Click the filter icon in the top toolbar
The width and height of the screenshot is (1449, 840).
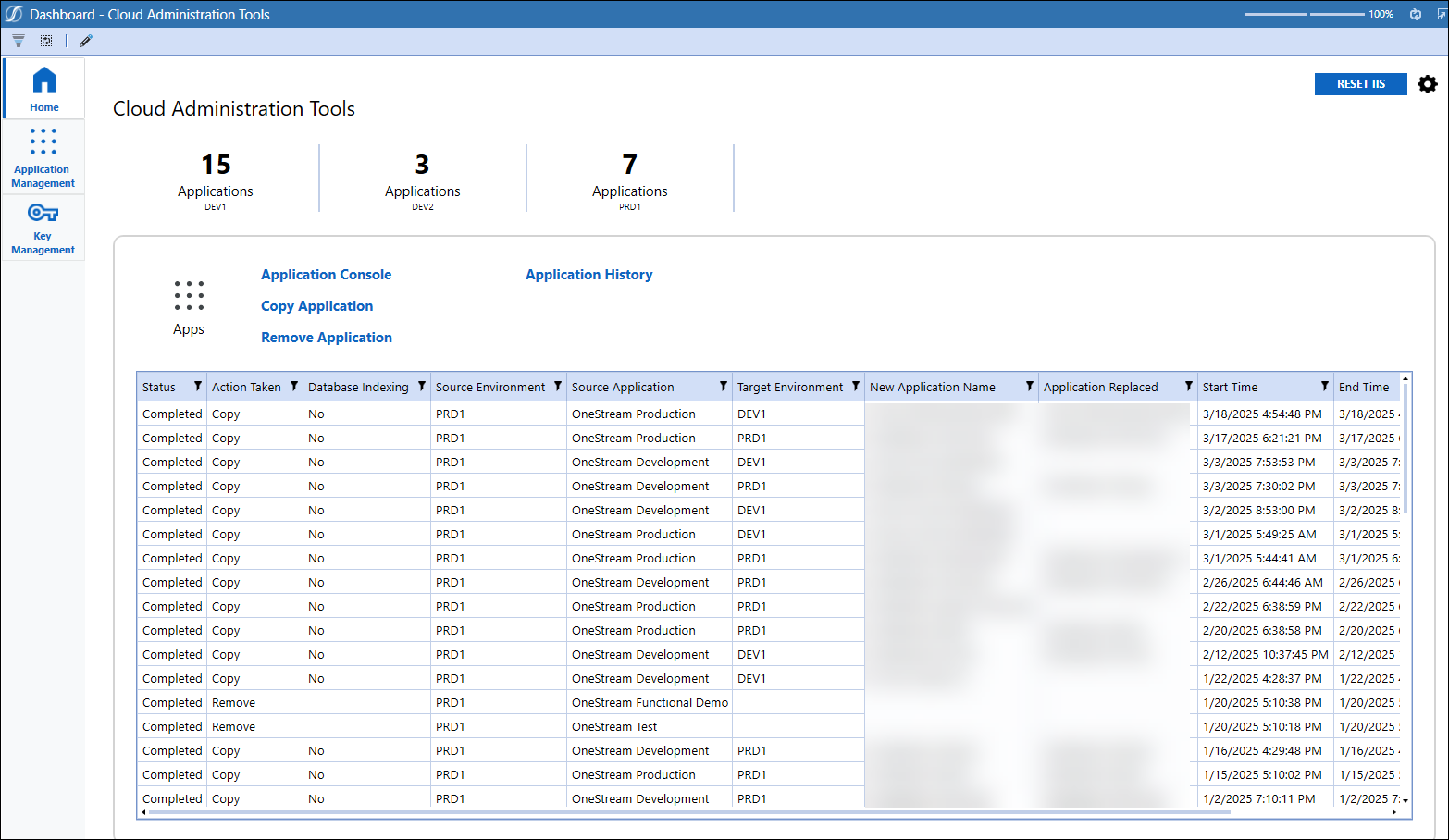coord(19,41)
